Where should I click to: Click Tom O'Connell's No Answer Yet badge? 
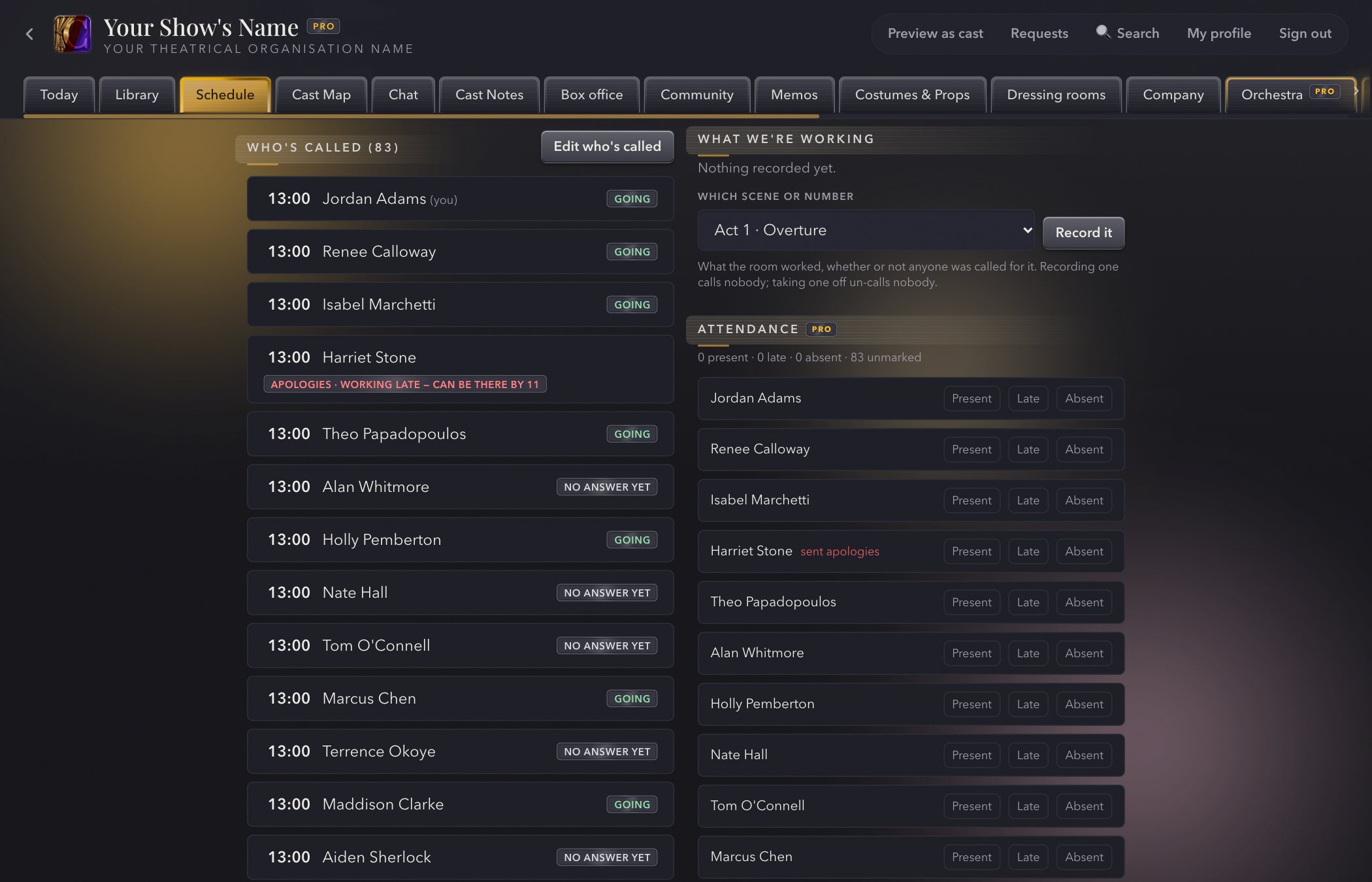(x=607, y=645)
